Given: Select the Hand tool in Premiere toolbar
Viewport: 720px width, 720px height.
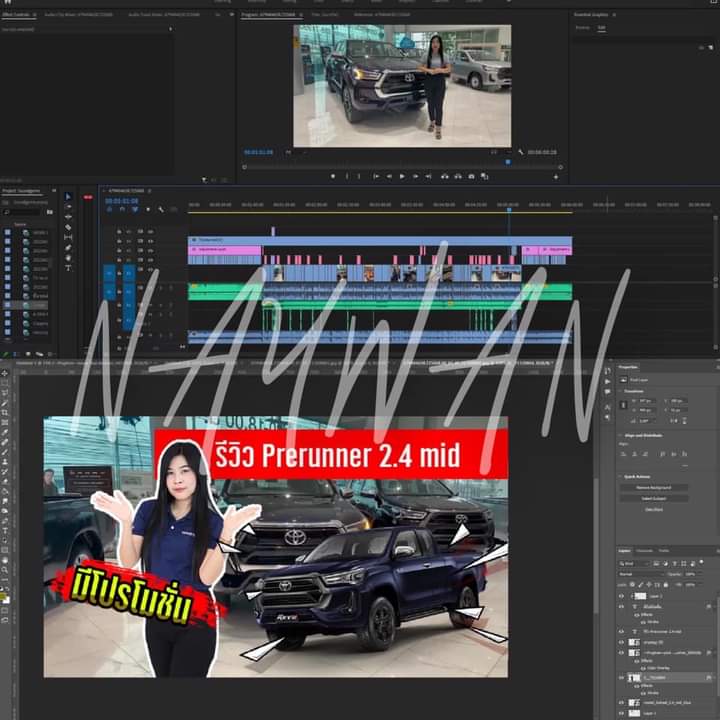Looking at the screenshot, I should 68,257.
